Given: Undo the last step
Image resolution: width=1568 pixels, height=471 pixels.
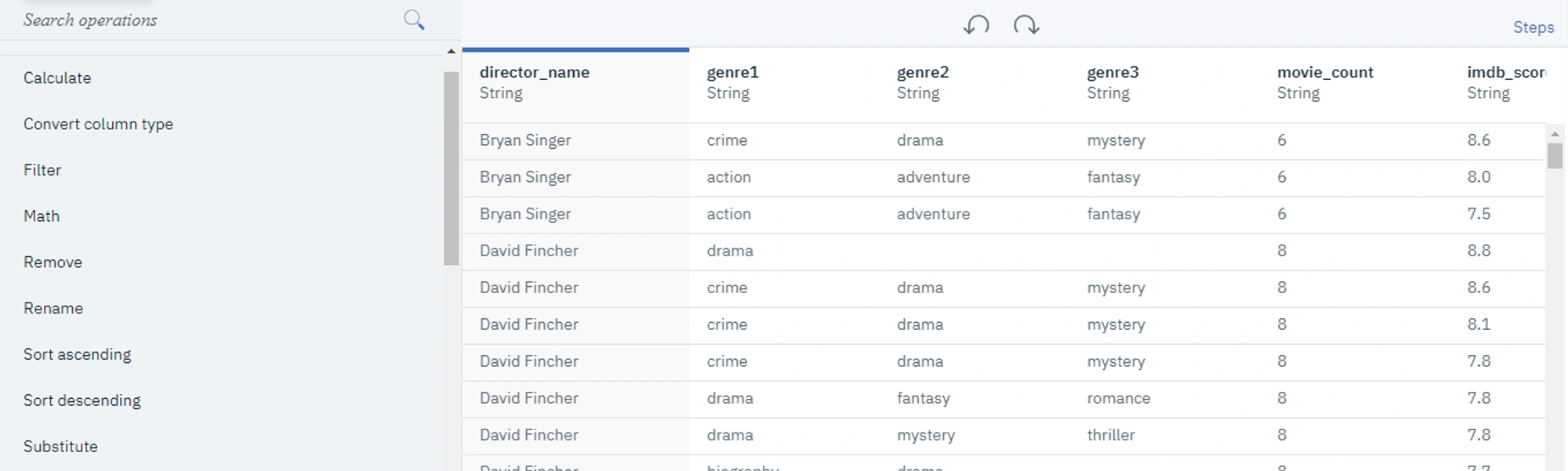Looking at the screenshot, I should coord(976,25).
